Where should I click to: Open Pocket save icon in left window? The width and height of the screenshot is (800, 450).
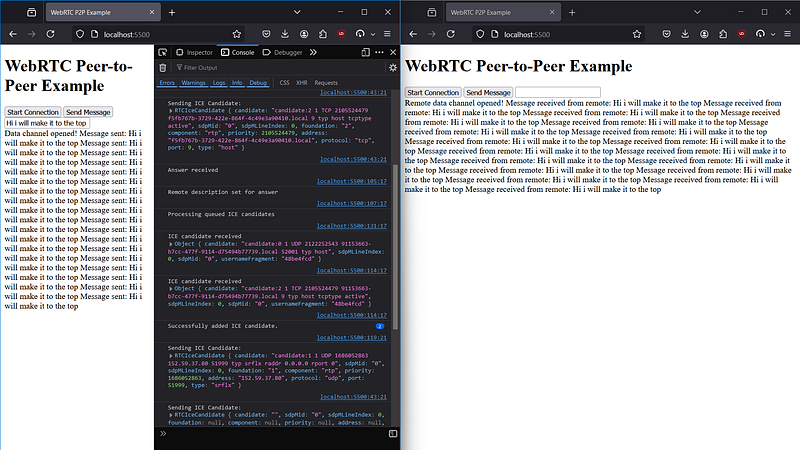(266, 34)
